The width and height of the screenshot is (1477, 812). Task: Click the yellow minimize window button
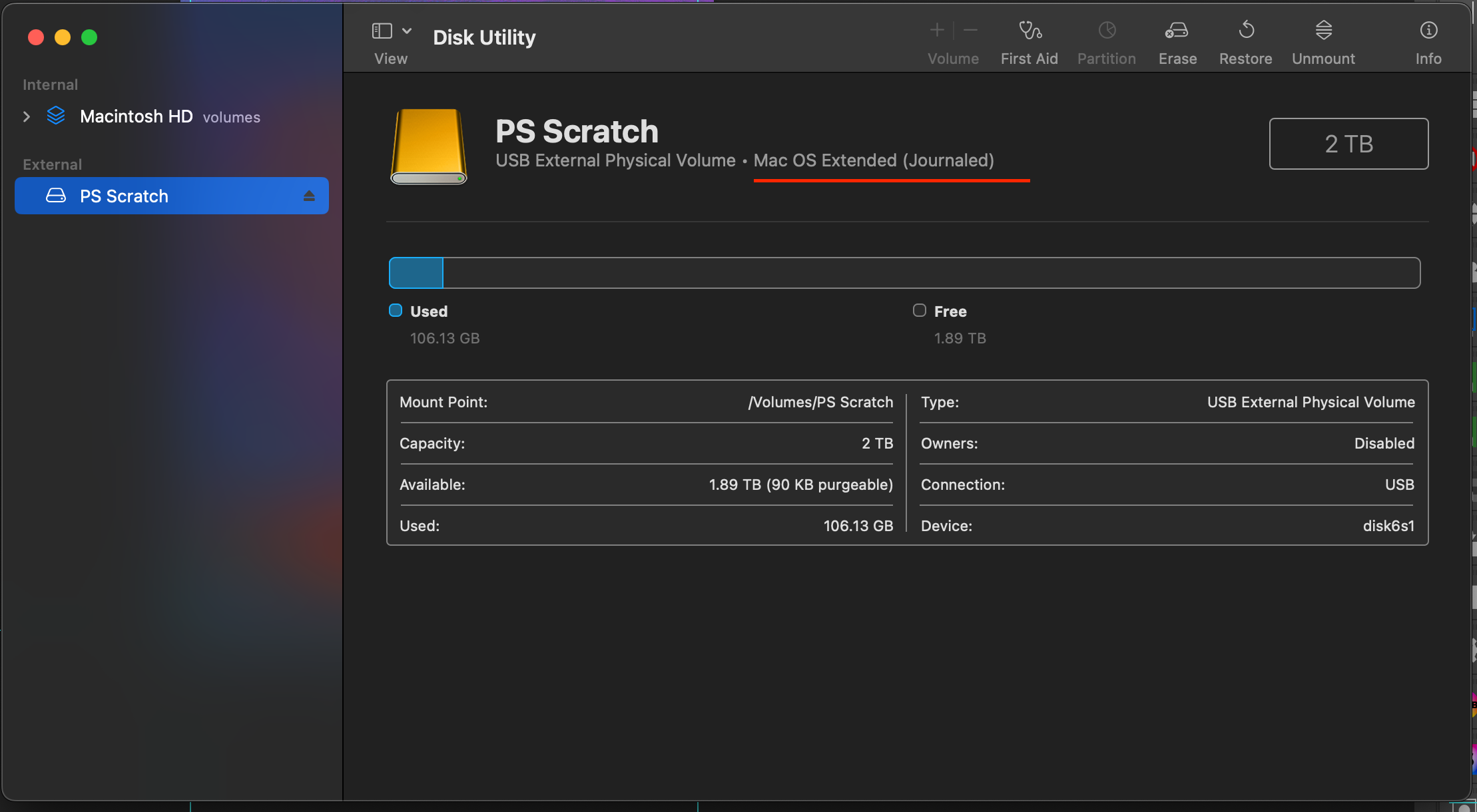[63, 37]
